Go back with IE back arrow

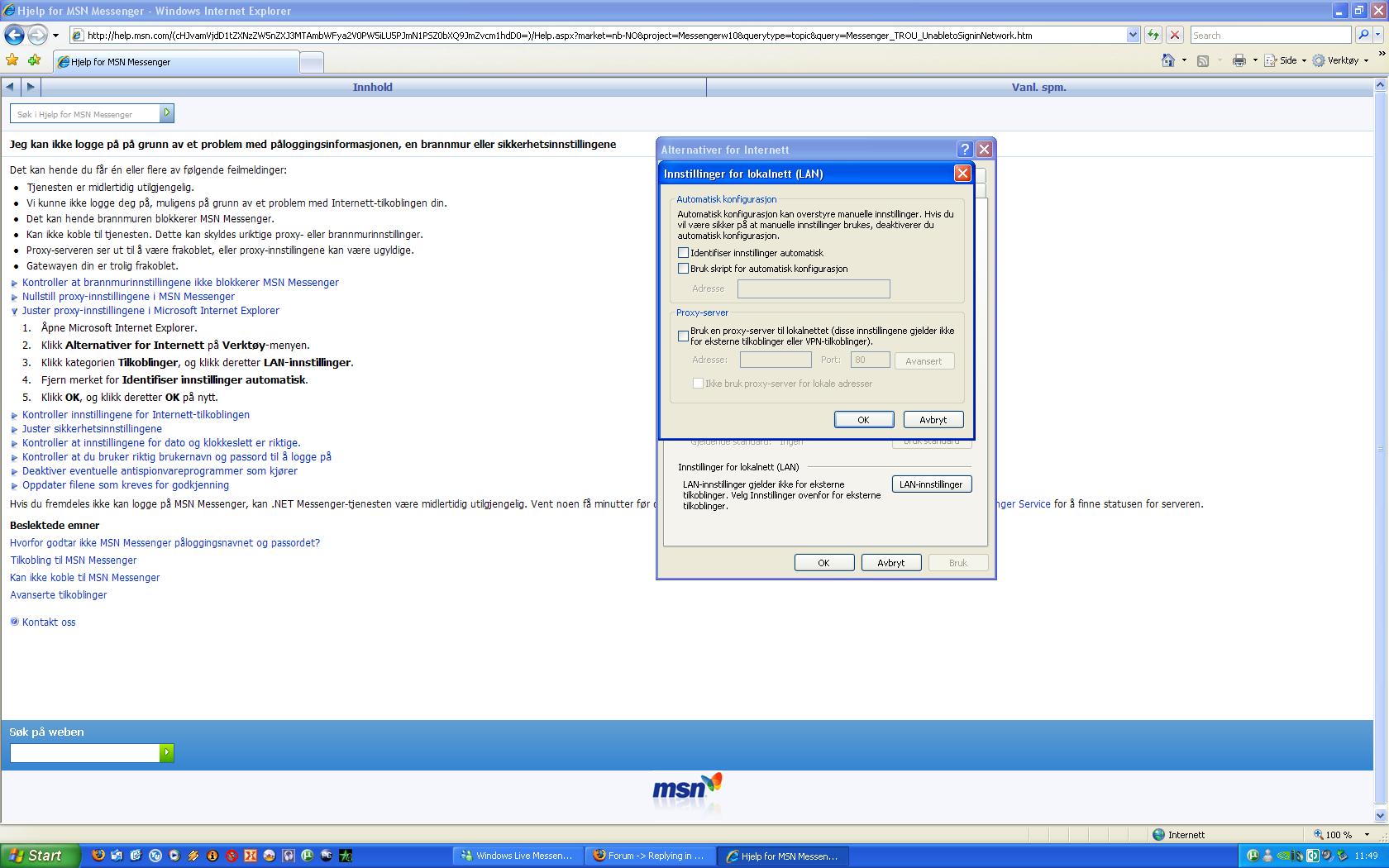pyautogui.click(x=14, y=35)
